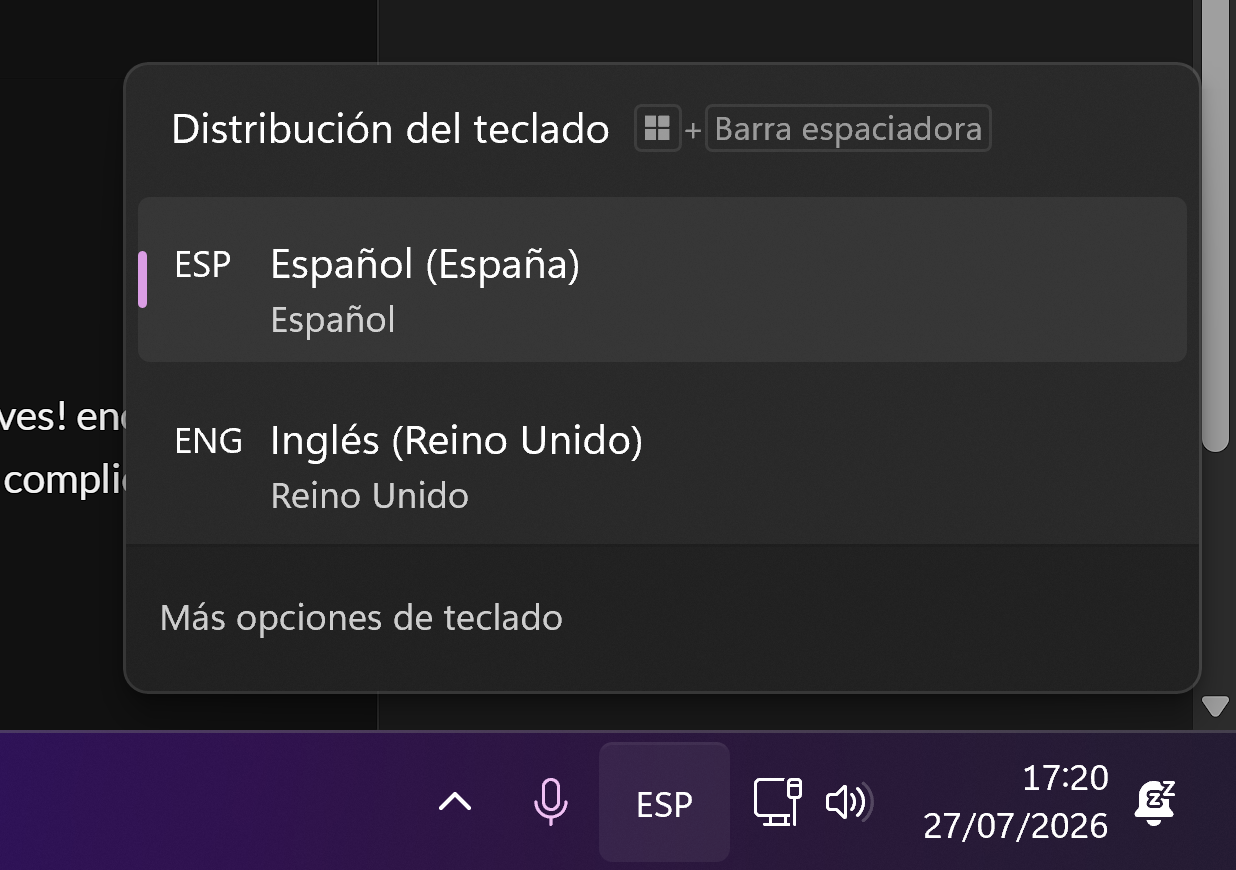This screenshot has height=870, width=1236.
Task: Click the date 27/07/2026 on the taskbar
Action: coord(1015,826)
